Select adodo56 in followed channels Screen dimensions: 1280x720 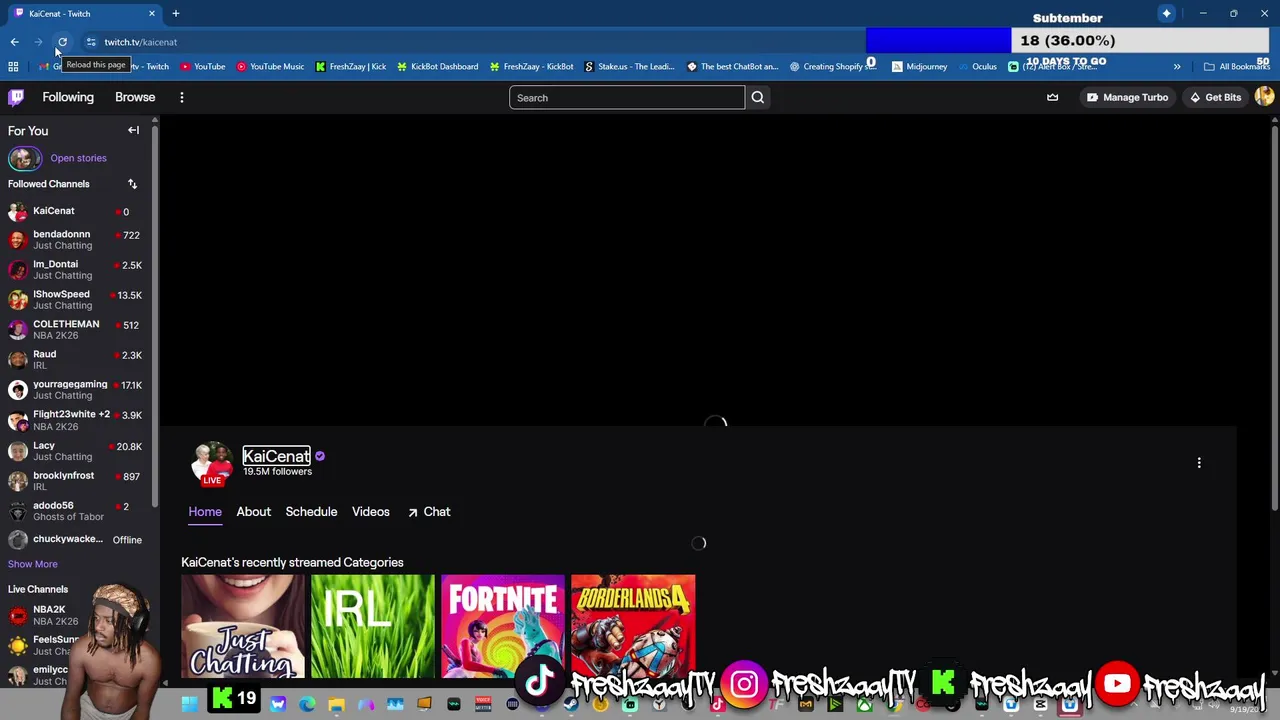[x=76, y=511]
